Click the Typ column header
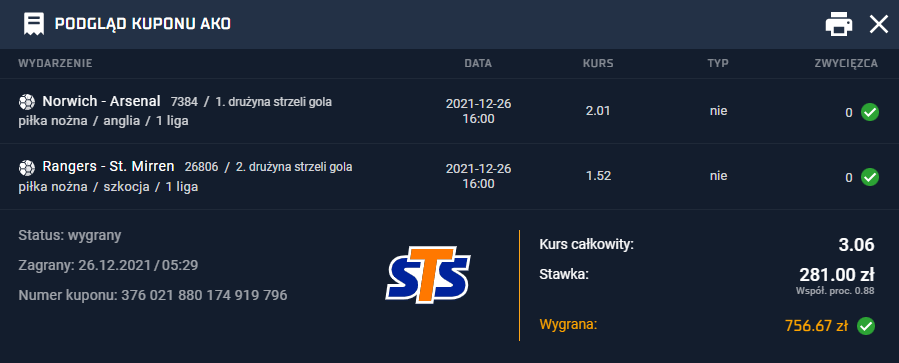 click(x=718, y=64)
